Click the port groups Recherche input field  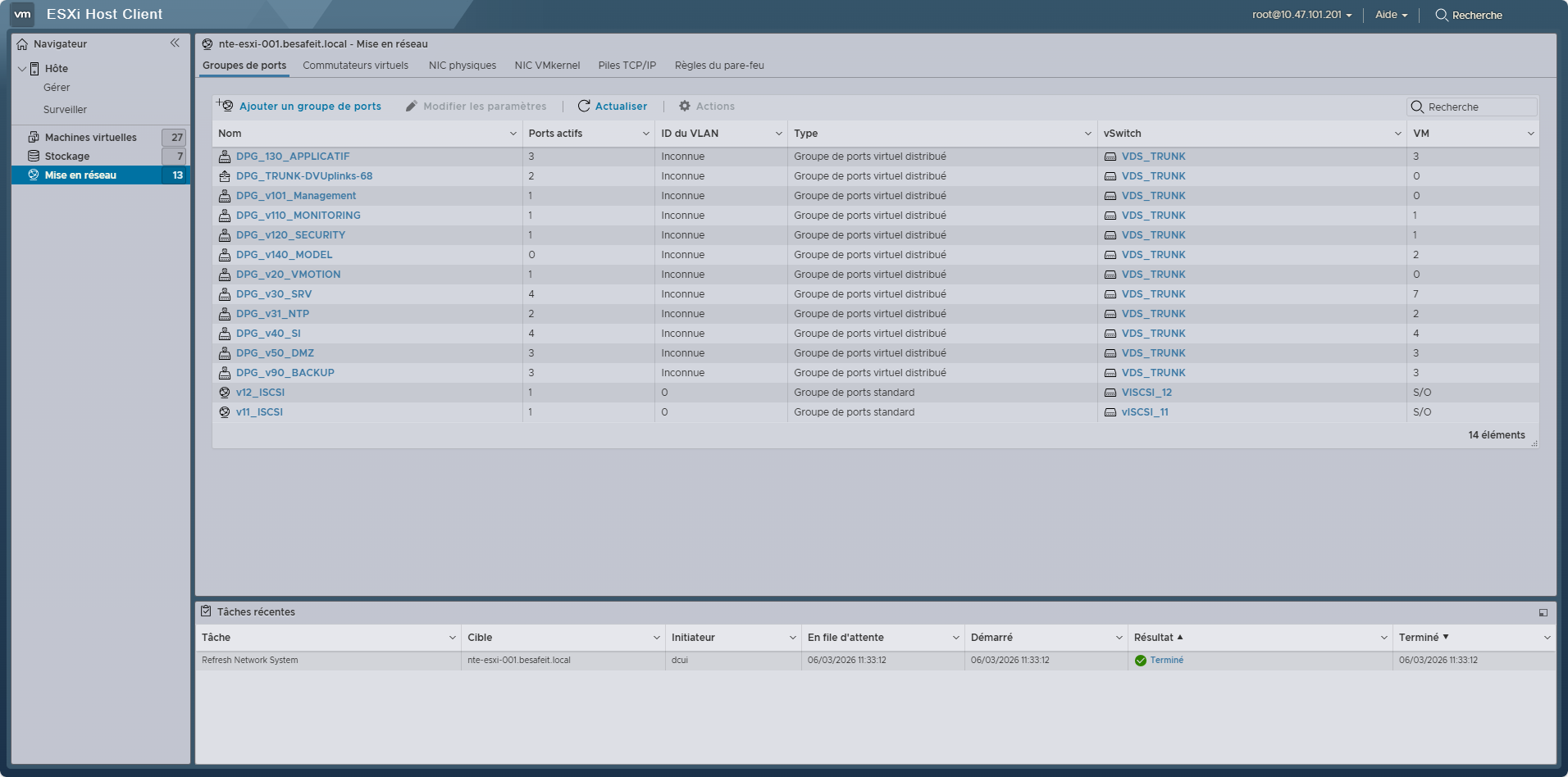click(x=1472, y=107)
